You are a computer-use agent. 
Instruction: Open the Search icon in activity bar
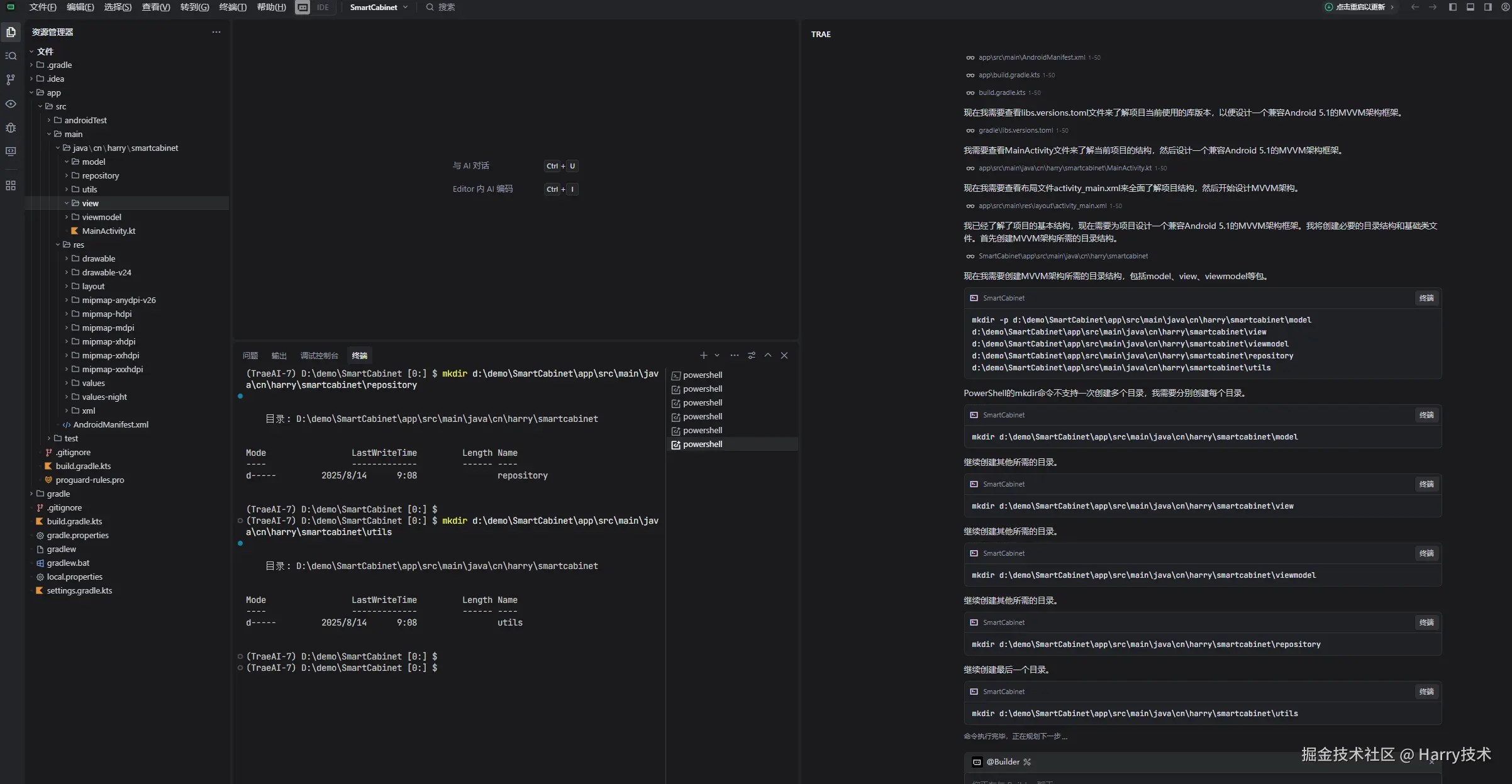tap(11, 56)
